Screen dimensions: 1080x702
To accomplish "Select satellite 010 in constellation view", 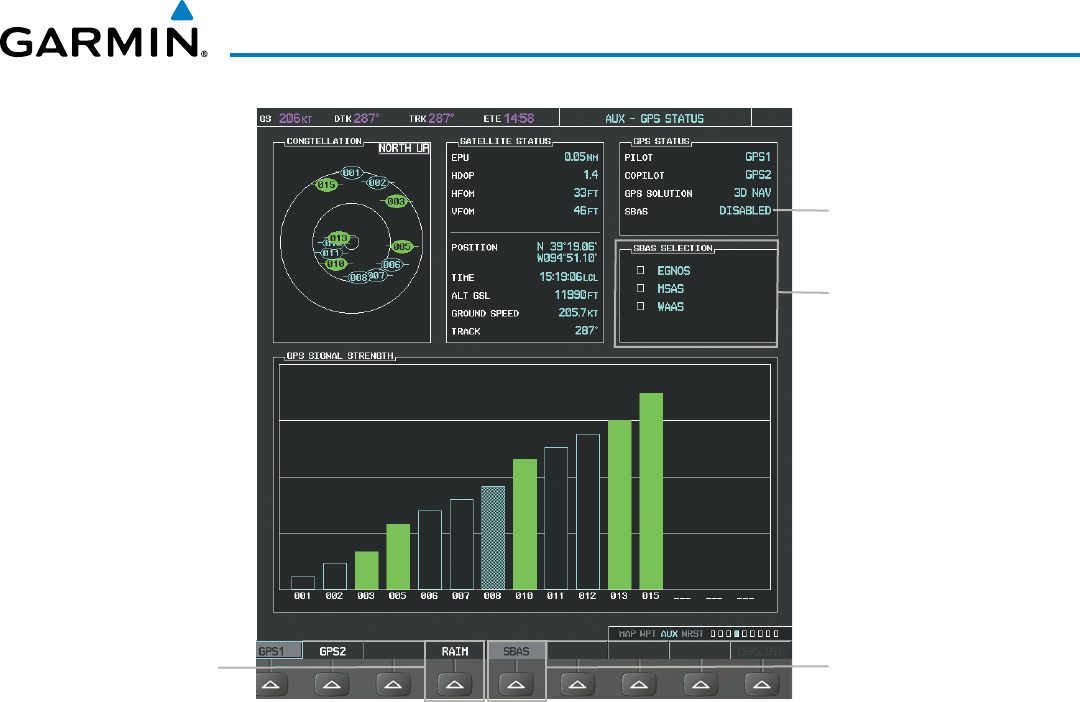I will (x=335, y=264).
